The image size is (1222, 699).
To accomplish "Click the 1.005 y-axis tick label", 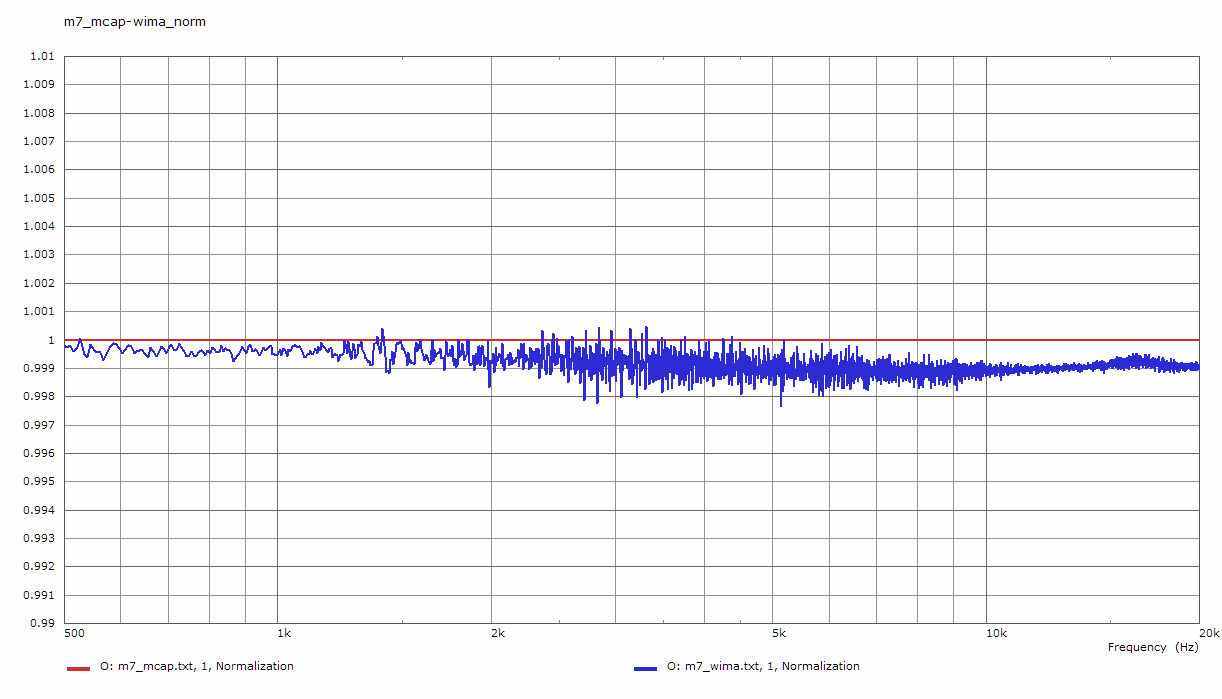I will coord(38,198).
